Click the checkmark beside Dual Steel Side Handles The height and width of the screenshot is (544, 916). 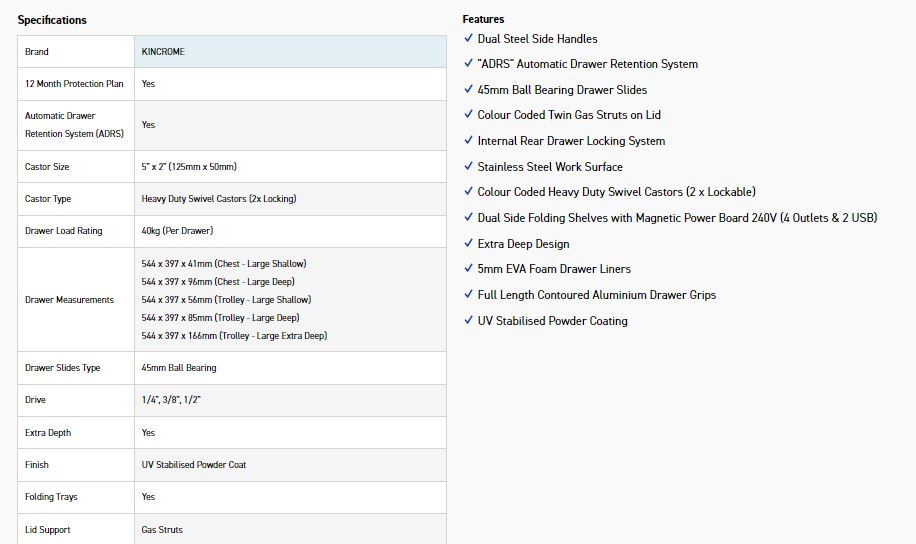[468, 38]
